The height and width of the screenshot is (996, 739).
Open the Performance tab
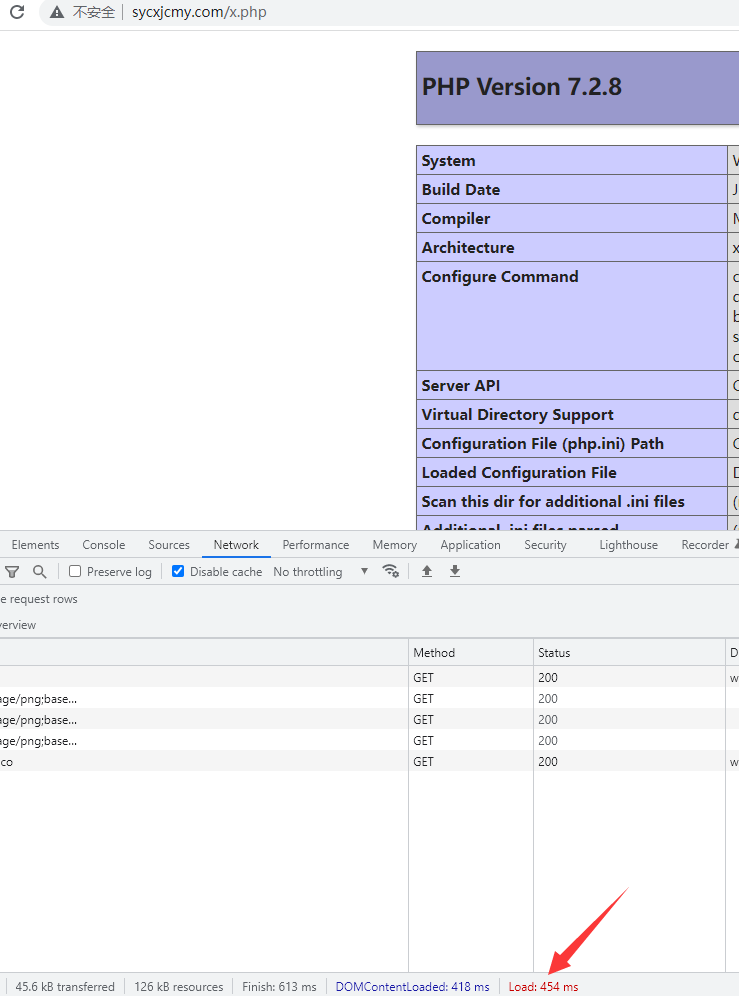click(316, 545)
